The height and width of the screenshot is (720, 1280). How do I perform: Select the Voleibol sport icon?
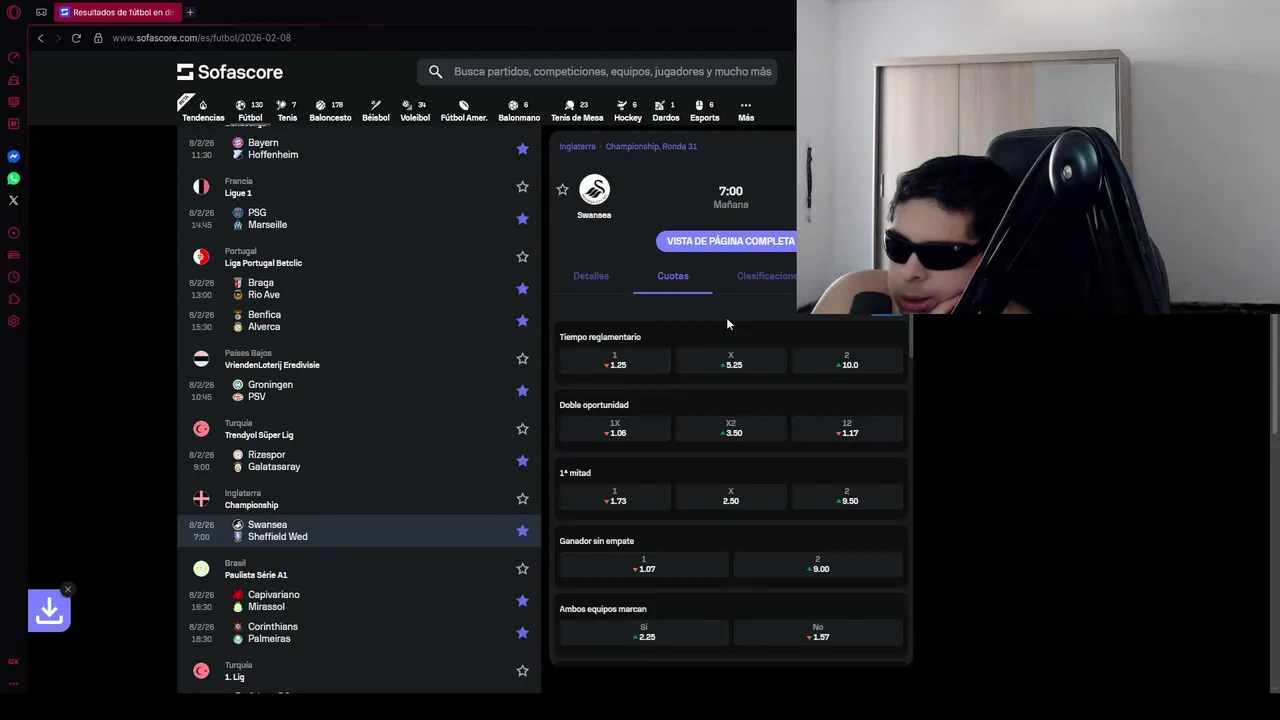pyautogui.click(x=415, y=110)
